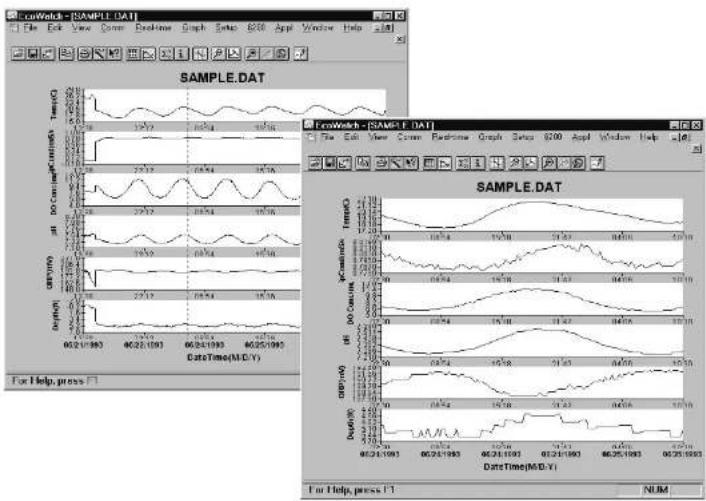The image size is (706, 501).
Task: Click the save disk icon in the back window toolbar
Action: click(x=32, y=54)
